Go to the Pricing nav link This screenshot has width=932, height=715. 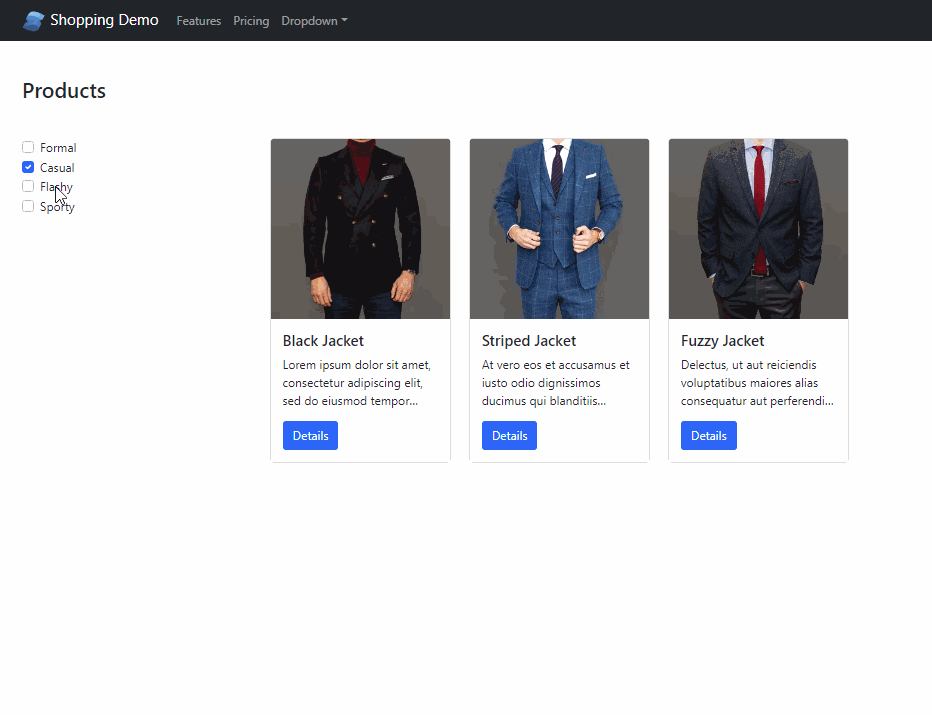(x=251, y=21)
